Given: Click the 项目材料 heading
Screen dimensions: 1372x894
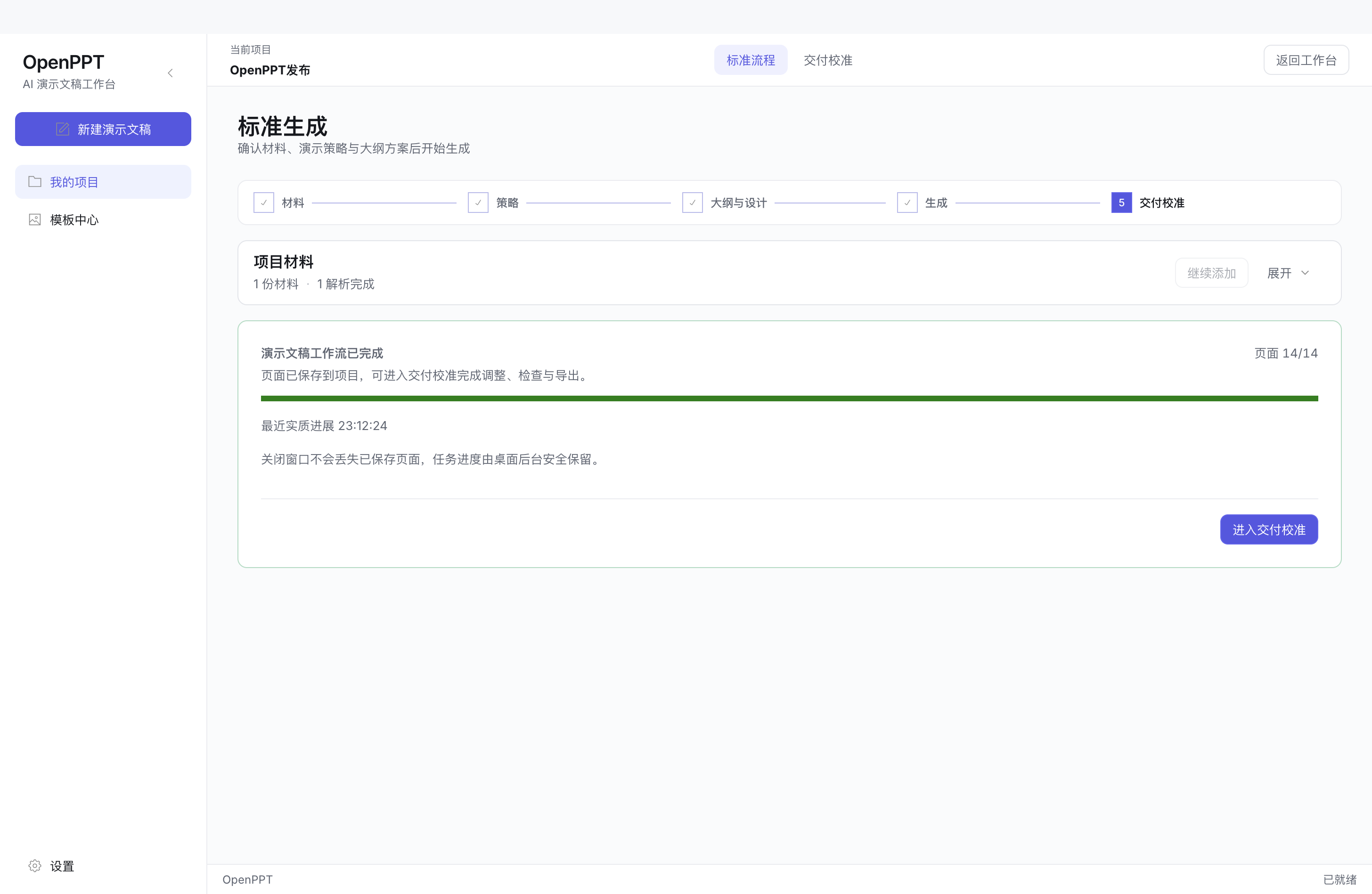Looking at the screenshot, I should (x=284, y=262).
